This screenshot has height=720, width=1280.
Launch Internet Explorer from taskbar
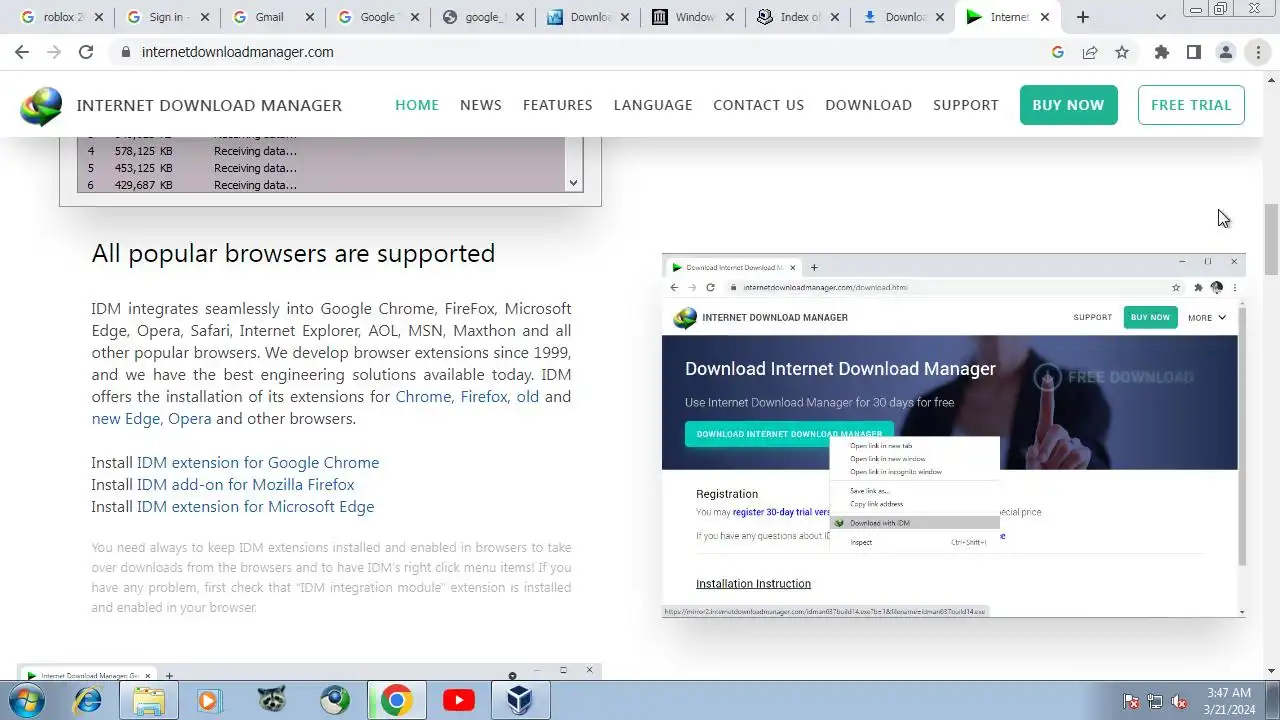tap(87, 701)
